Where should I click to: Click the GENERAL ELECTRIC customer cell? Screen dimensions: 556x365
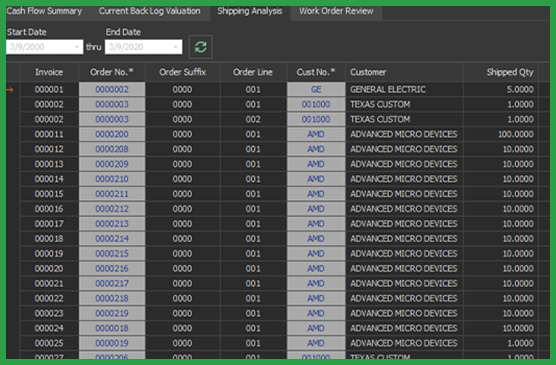[404, 89]
